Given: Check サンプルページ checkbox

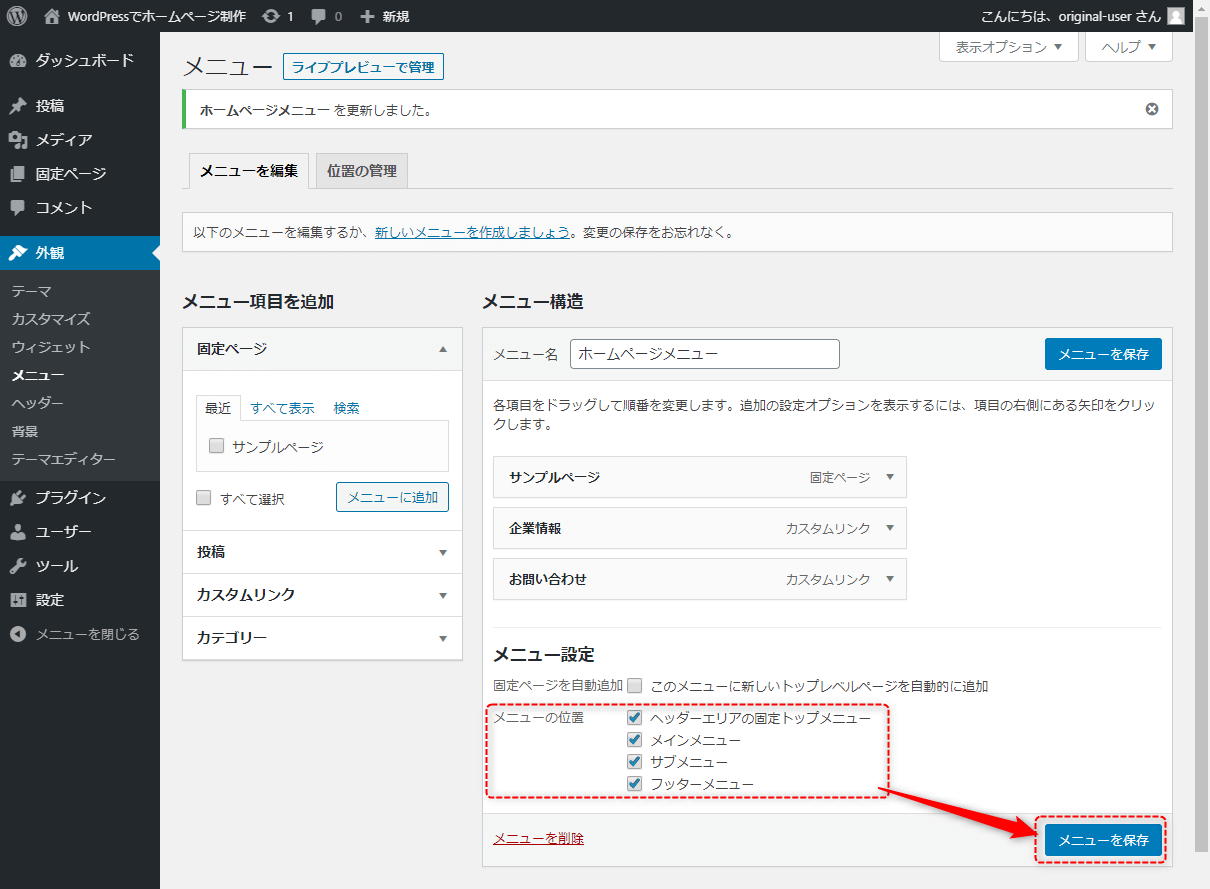Looking at the screenshot, I should coord(216,447).
